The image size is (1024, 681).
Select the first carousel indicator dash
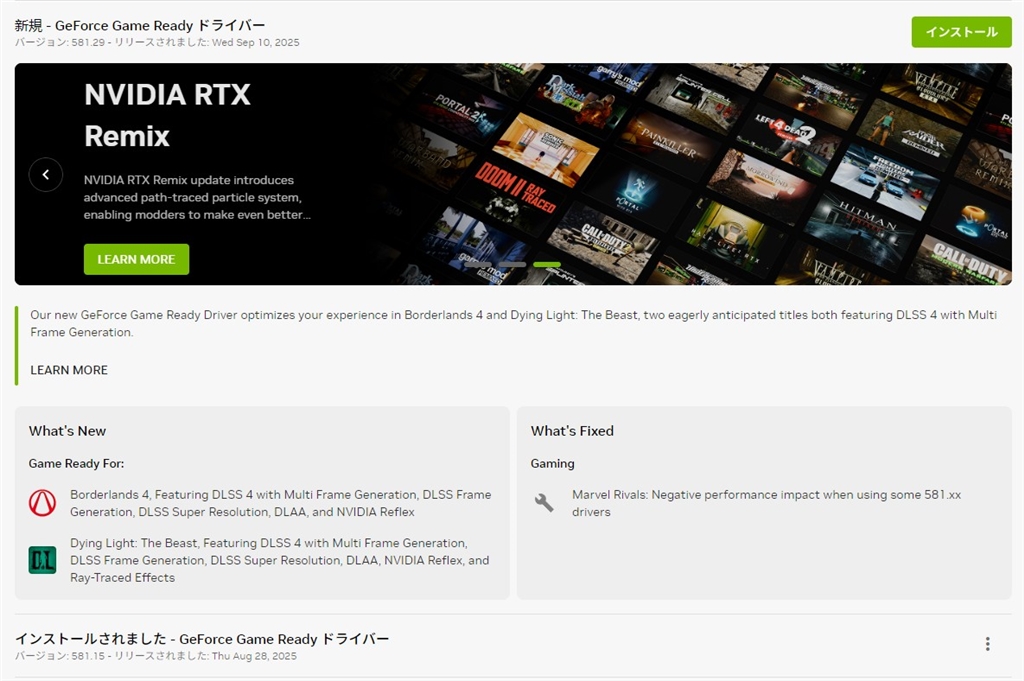tap(477, 264)
